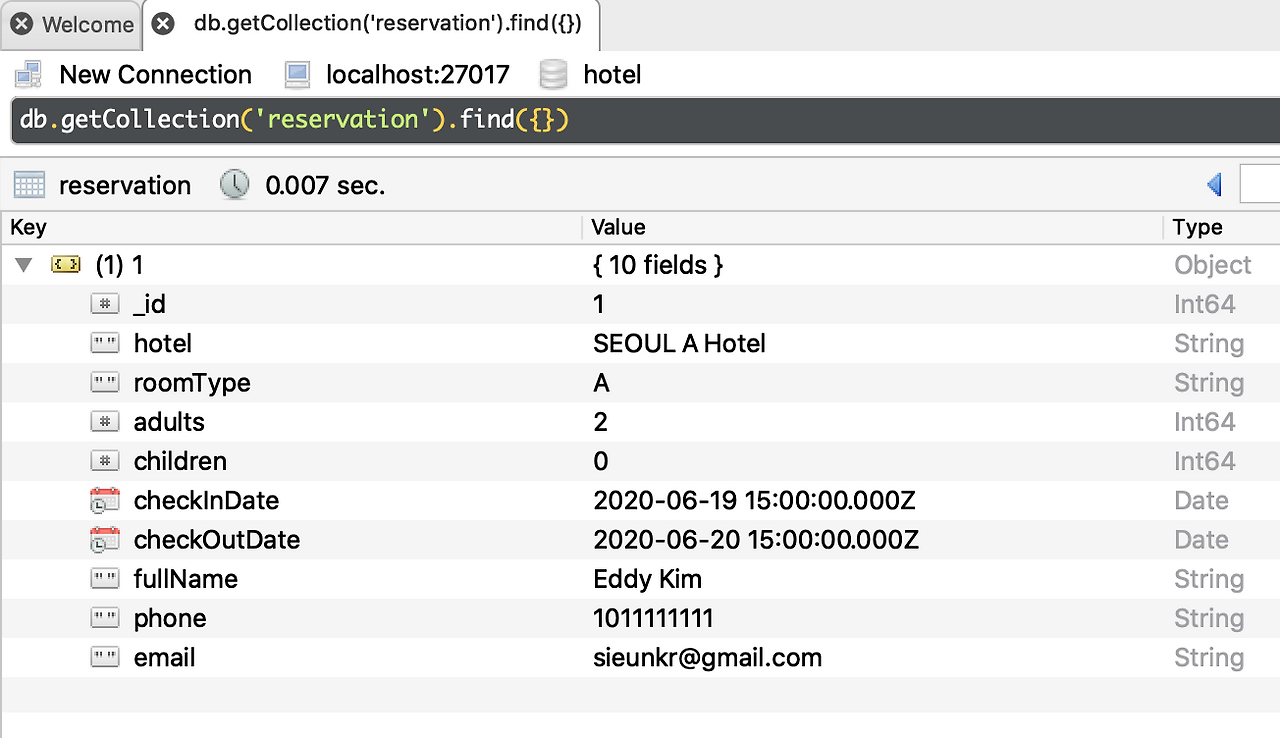Click the Int64 icon beside adults field

tap(105, 422)
